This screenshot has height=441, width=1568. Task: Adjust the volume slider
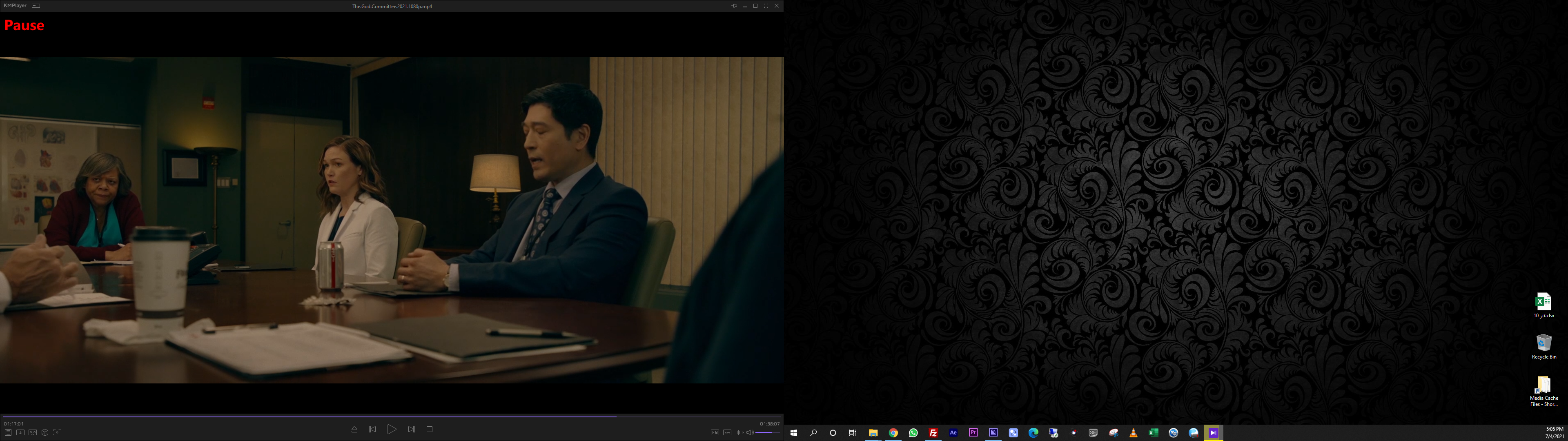767,432
